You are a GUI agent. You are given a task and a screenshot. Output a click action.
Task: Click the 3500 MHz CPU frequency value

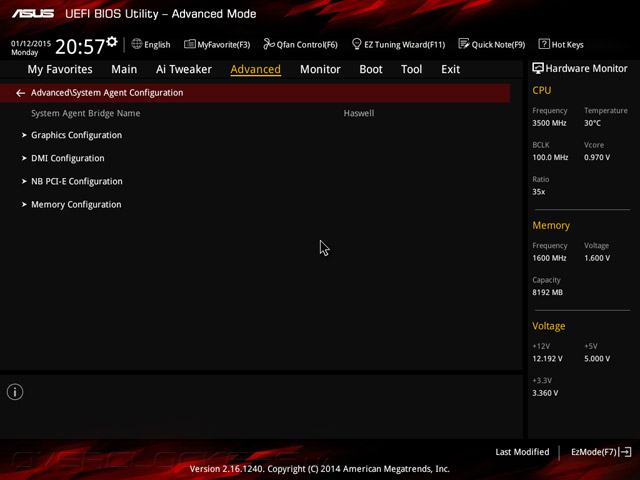tap(549, 123)
